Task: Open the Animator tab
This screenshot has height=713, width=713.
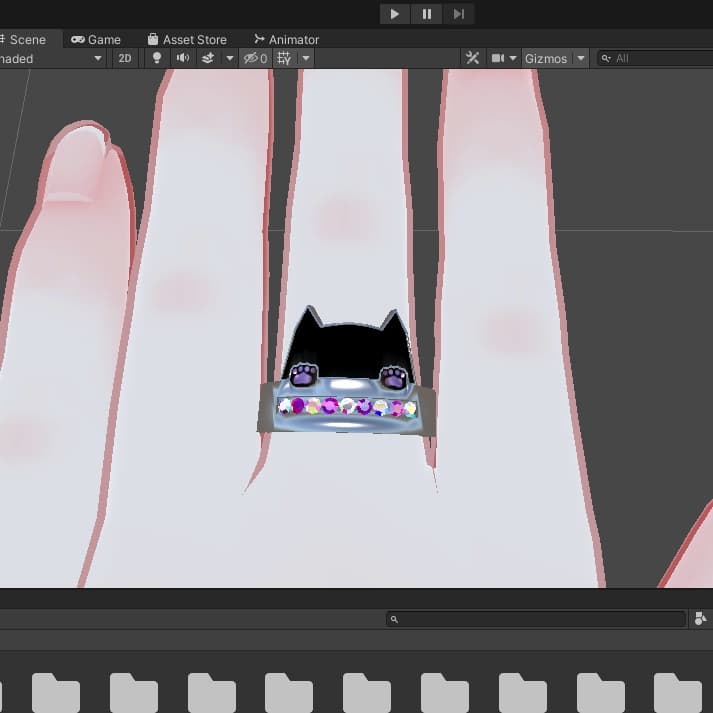Action: [286, 40]
